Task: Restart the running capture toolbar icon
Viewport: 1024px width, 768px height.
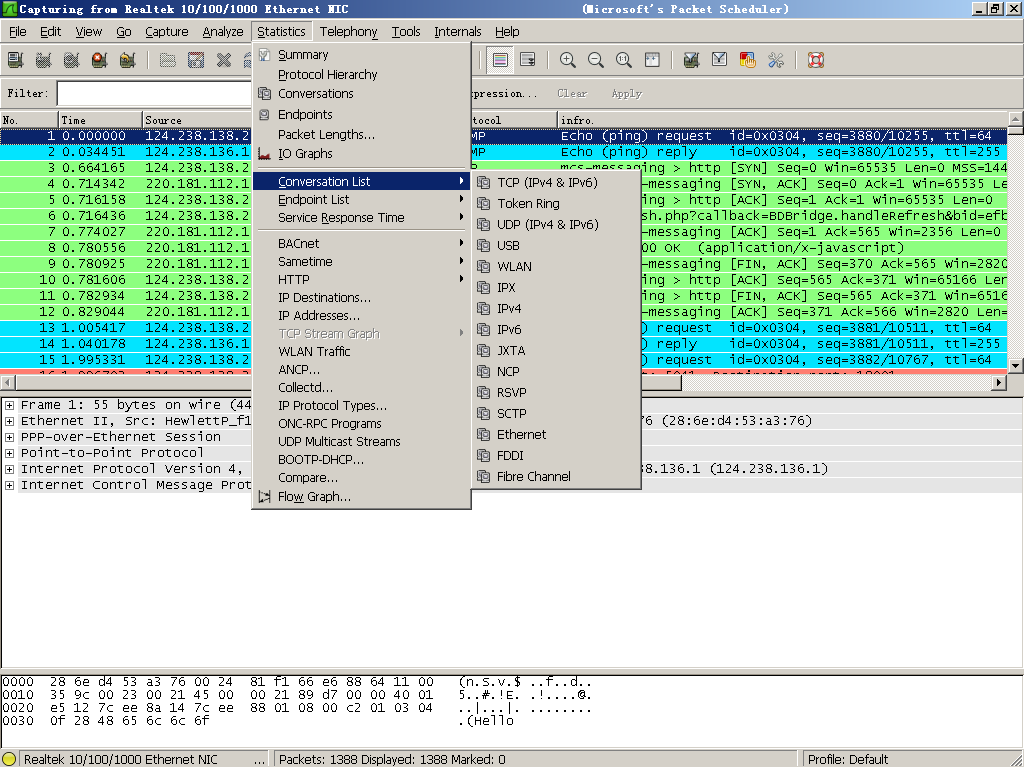Action: pos(128,60)
